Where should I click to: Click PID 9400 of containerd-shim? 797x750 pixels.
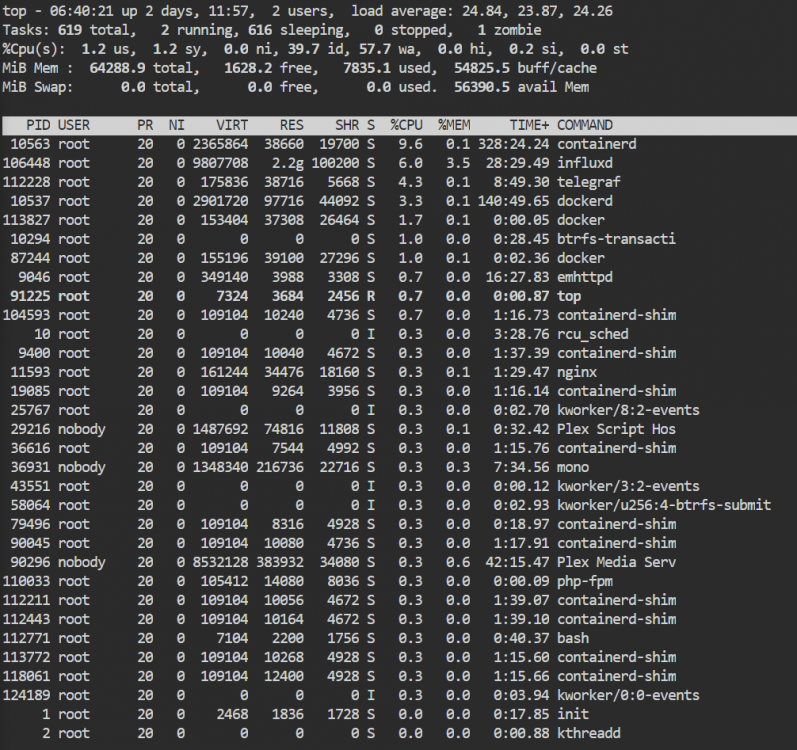point(34,353)
